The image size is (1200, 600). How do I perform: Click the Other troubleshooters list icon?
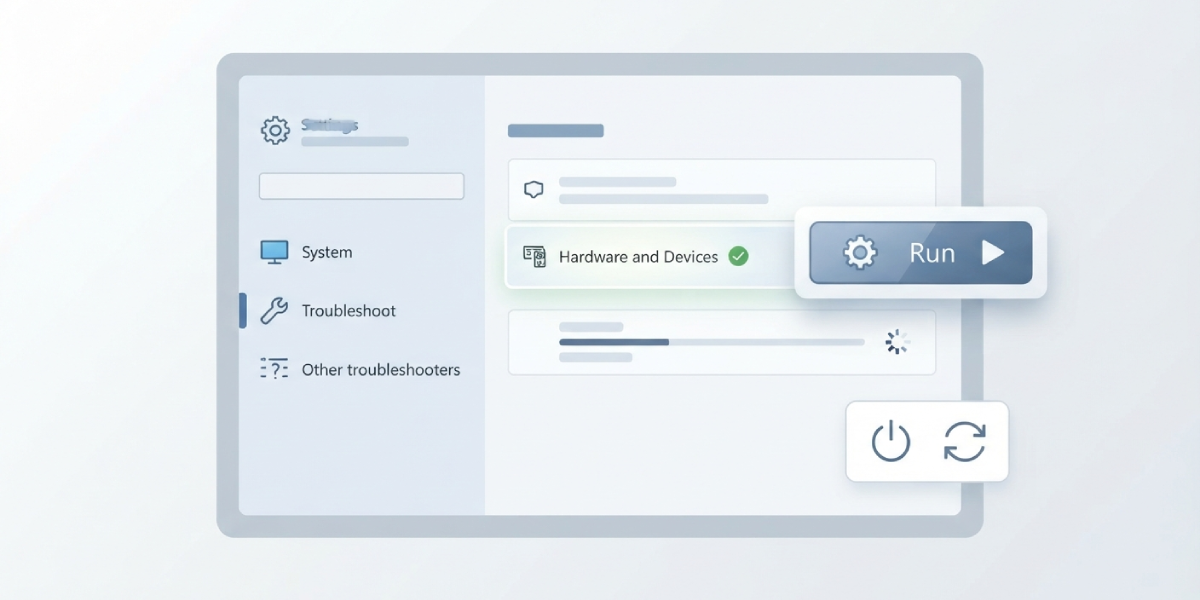click(x=274, y=369)
